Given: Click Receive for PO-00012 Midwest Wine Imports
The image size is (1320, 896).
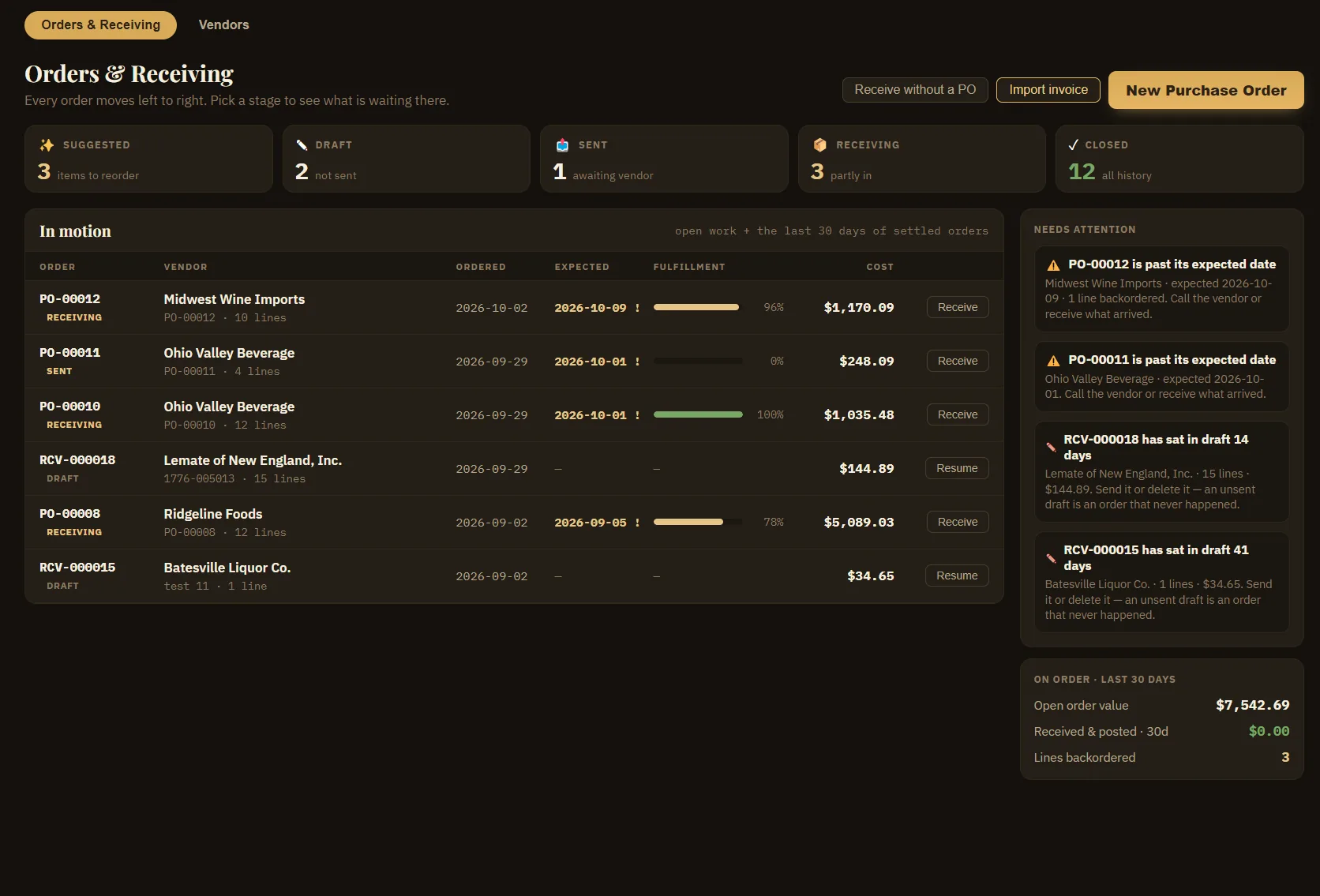Looking at the screenshot, I should (958, 308).
